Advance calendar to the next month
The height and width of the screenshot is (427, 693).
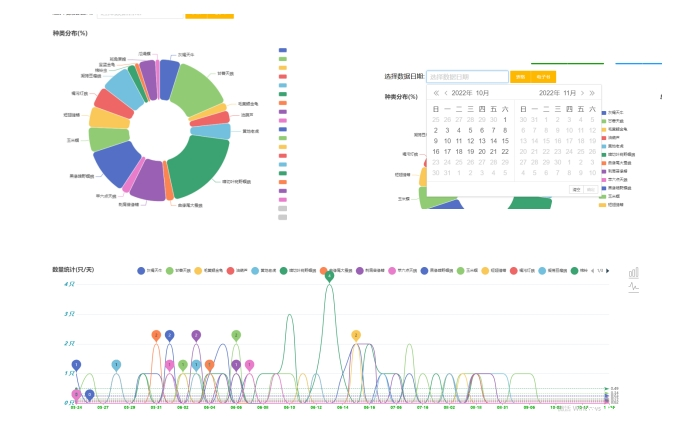pyautogui.click(x=582, y=92)
